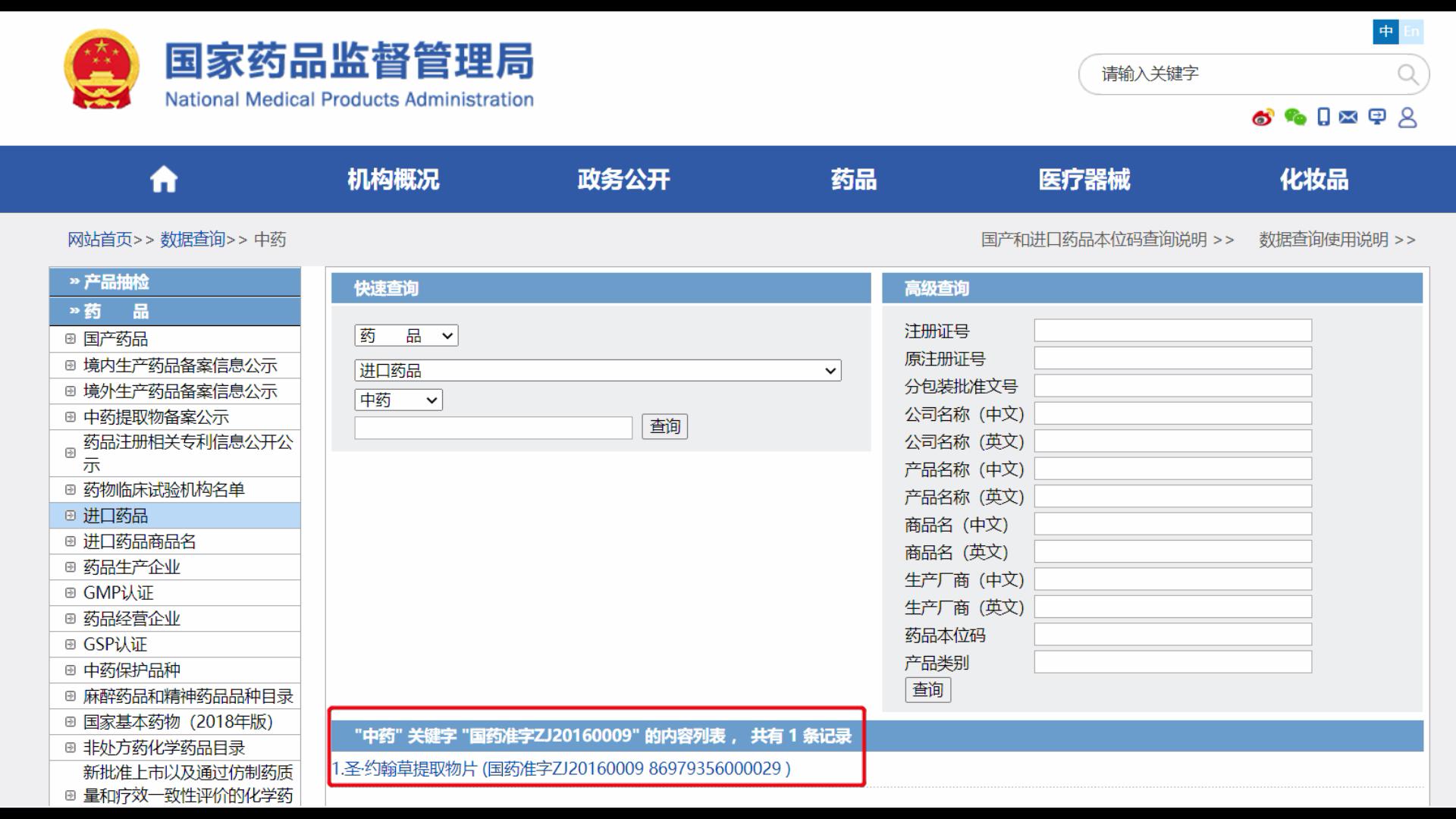Image resolution: width=1456 pixels, height=819 pixels.
Task: Click the mobile version icon
Action: click(x=1323, y=118)
